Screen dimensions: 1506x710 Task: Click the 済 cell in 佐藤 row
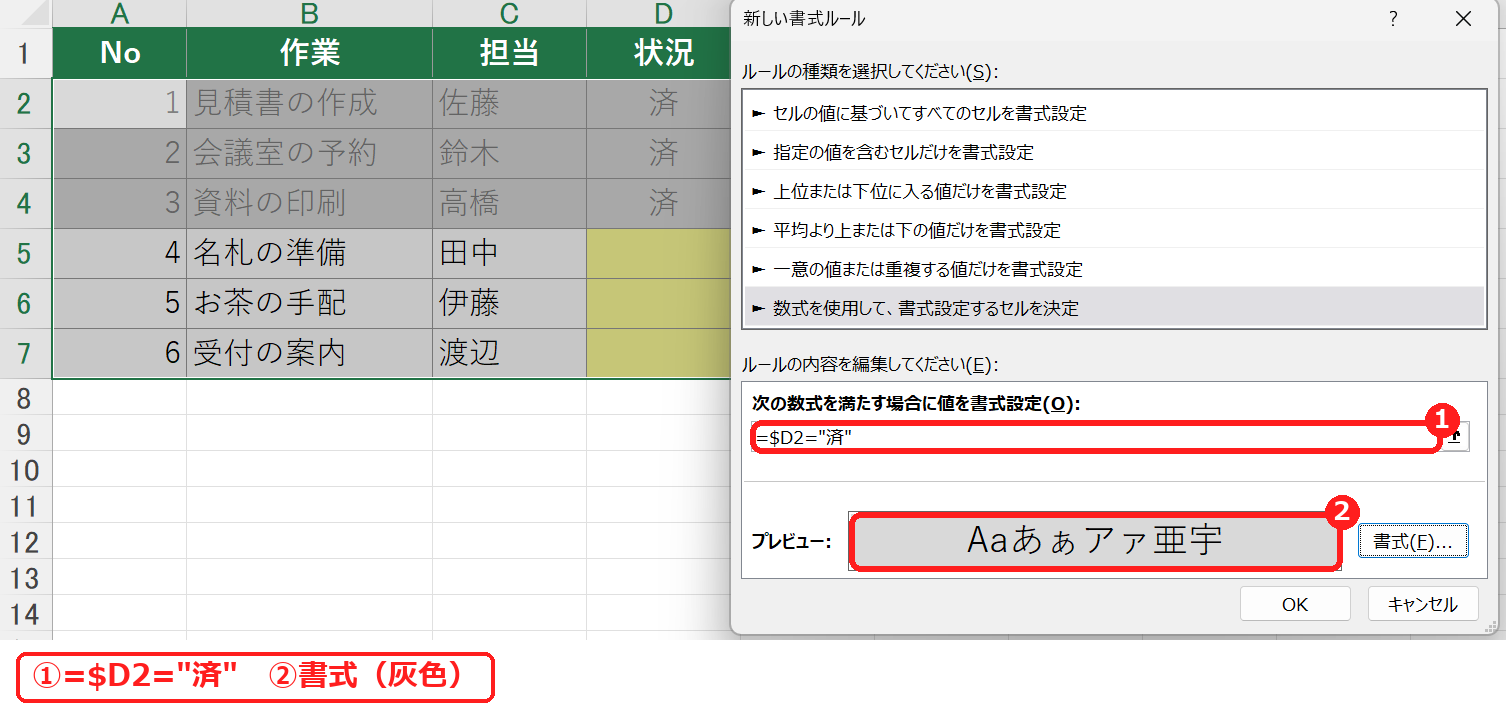(x=660, y=103)
